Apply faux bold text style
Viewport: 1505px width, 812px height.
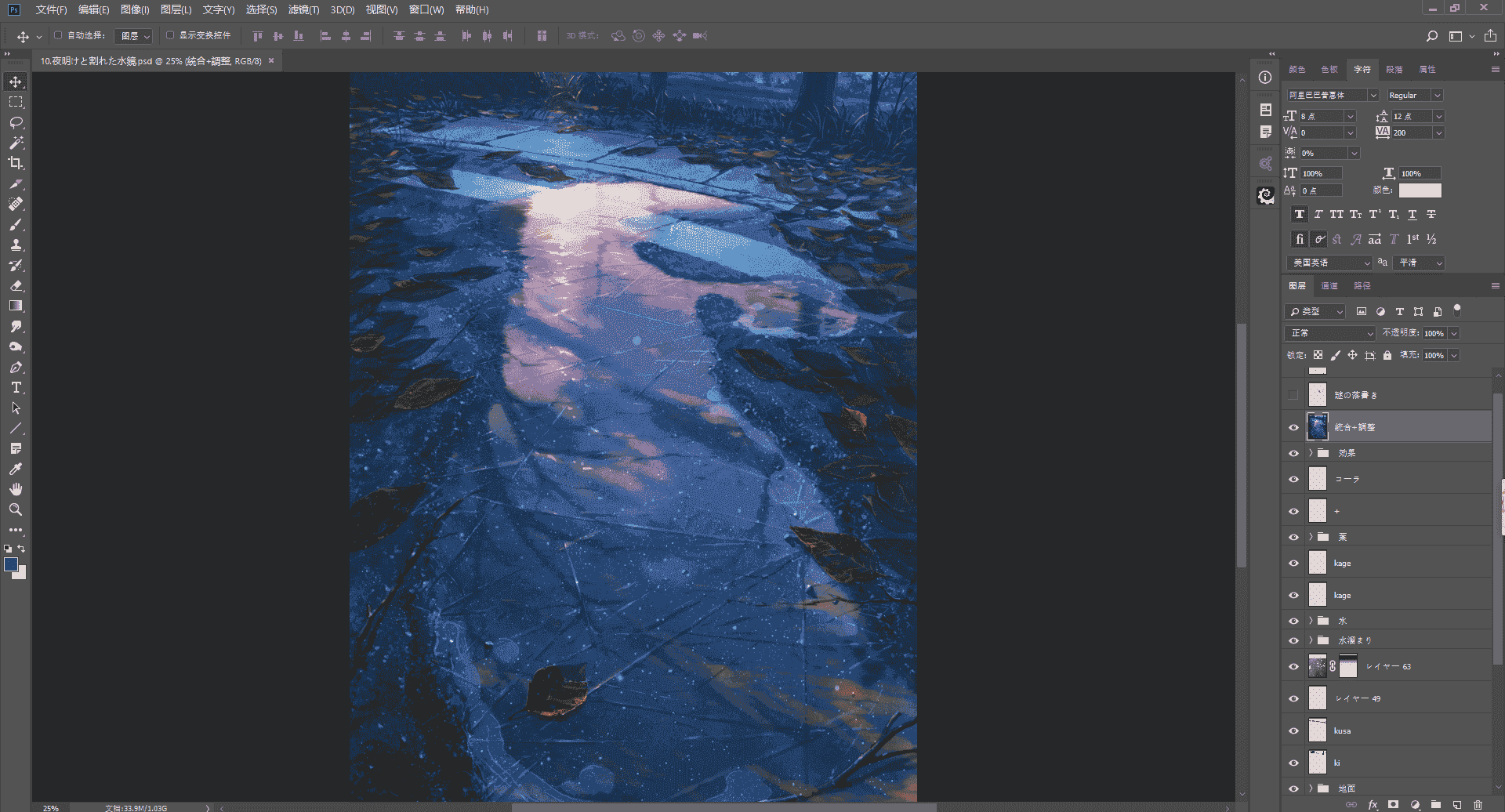coord(1300,214)
